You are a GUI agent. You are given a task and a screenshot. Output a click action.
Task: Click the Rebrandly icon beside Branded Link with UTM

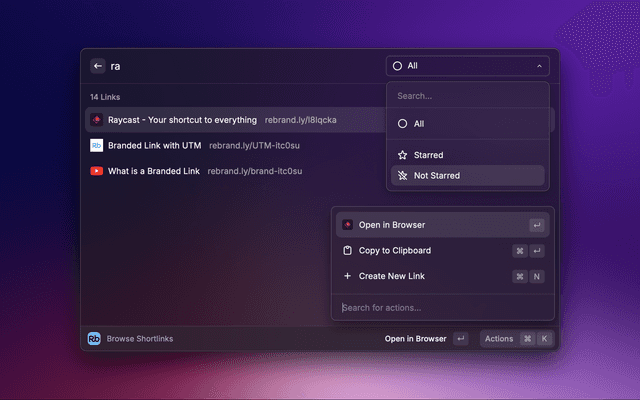tap(96, 145)
